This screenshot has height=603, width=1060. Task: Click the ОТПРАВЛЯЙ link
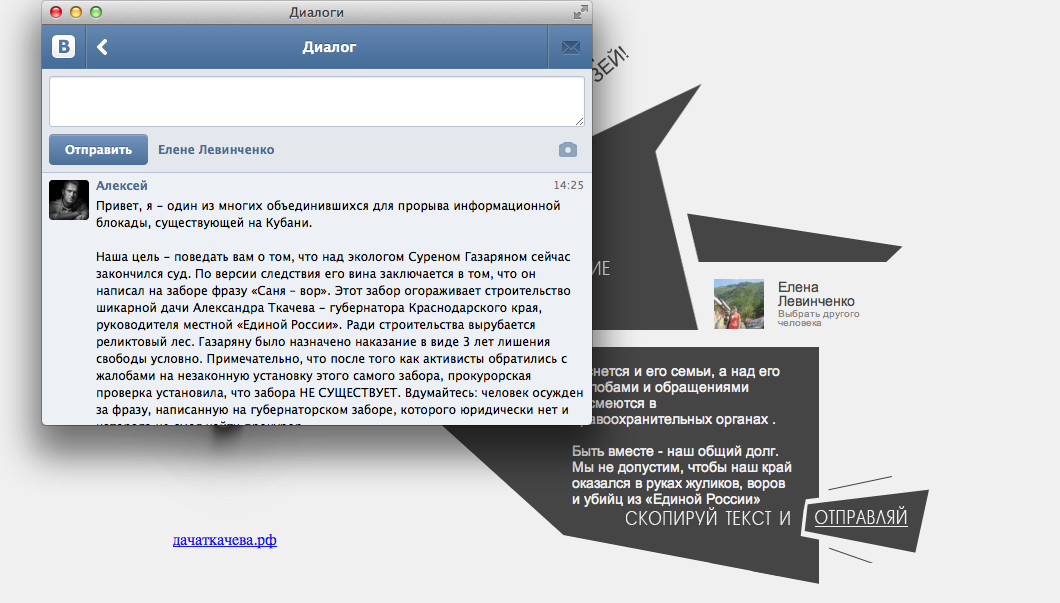point(861,518)
